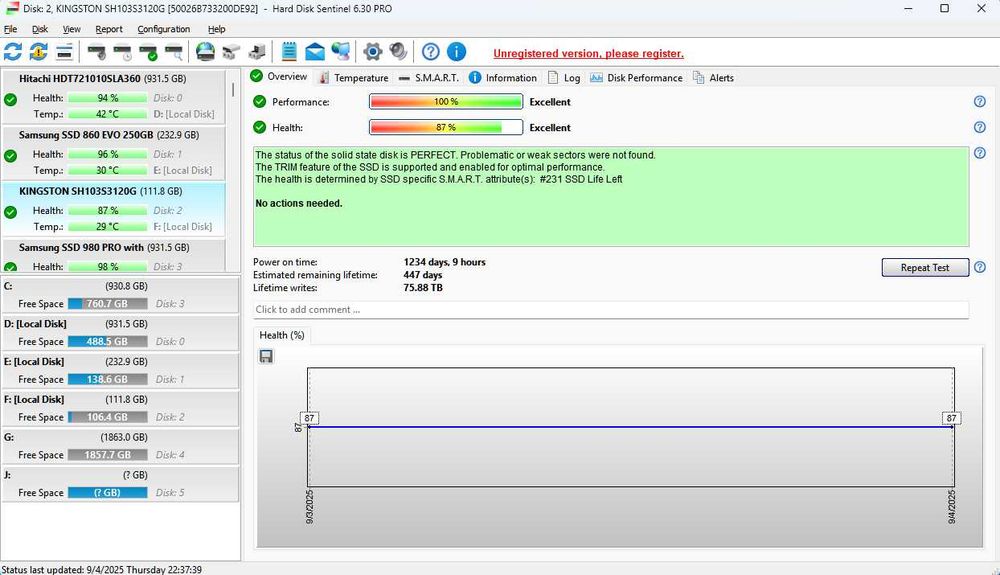Image resolution: width=1000 pixels, height=575 pixels.
Task: Select the C: volume entry
Action: click(120, 295)
